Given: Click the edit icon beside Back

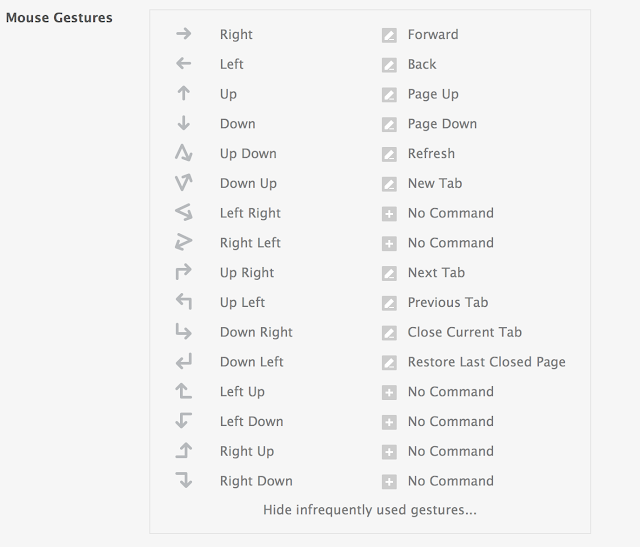Looking at the screenshot, I should pos(389,65).
